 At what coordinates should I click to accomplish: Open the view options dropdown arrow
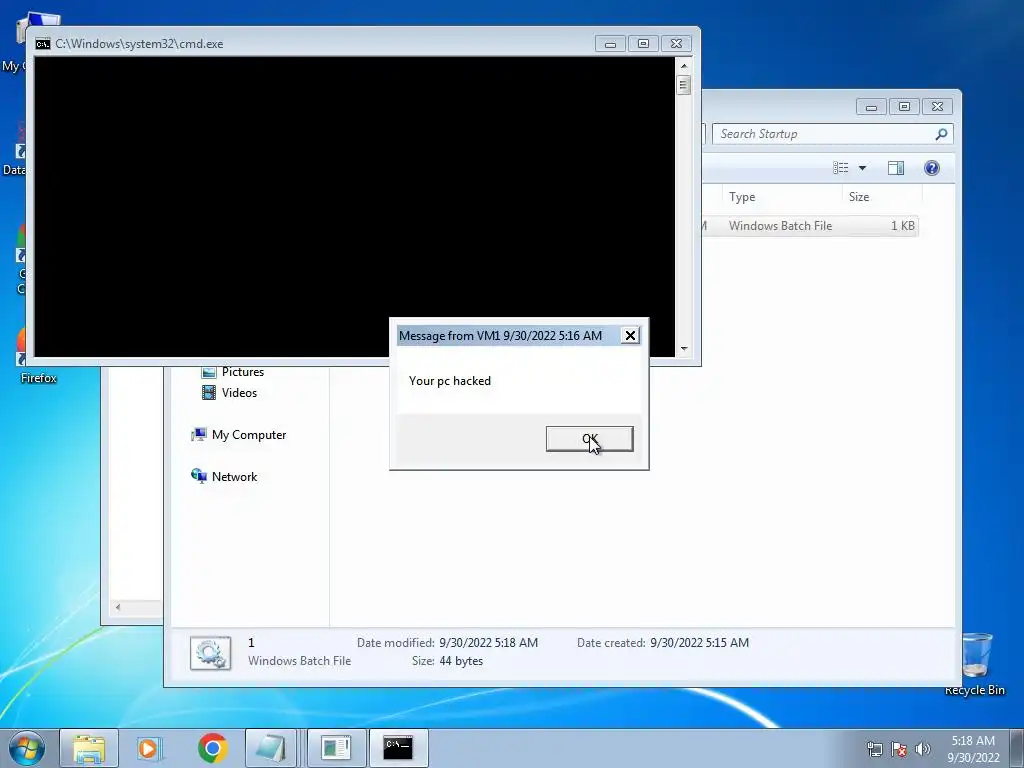[x=862, y=168]
